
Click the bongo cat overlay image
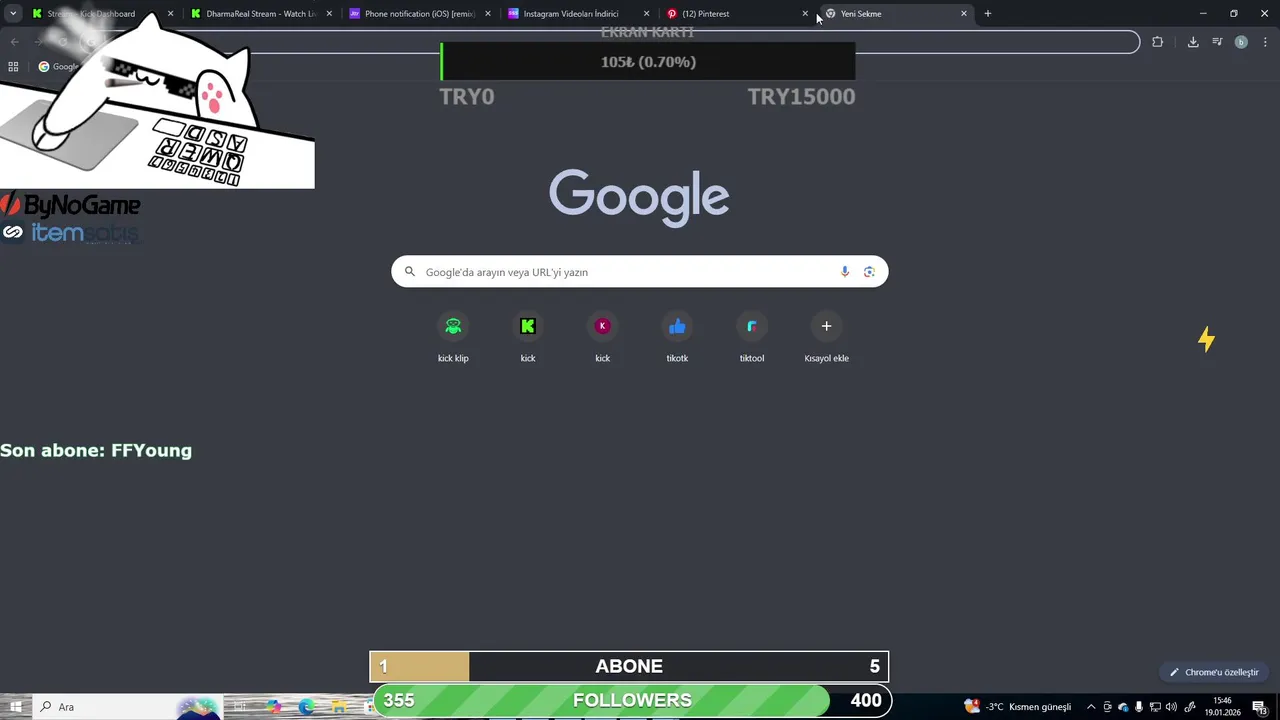tap(157, 100)
